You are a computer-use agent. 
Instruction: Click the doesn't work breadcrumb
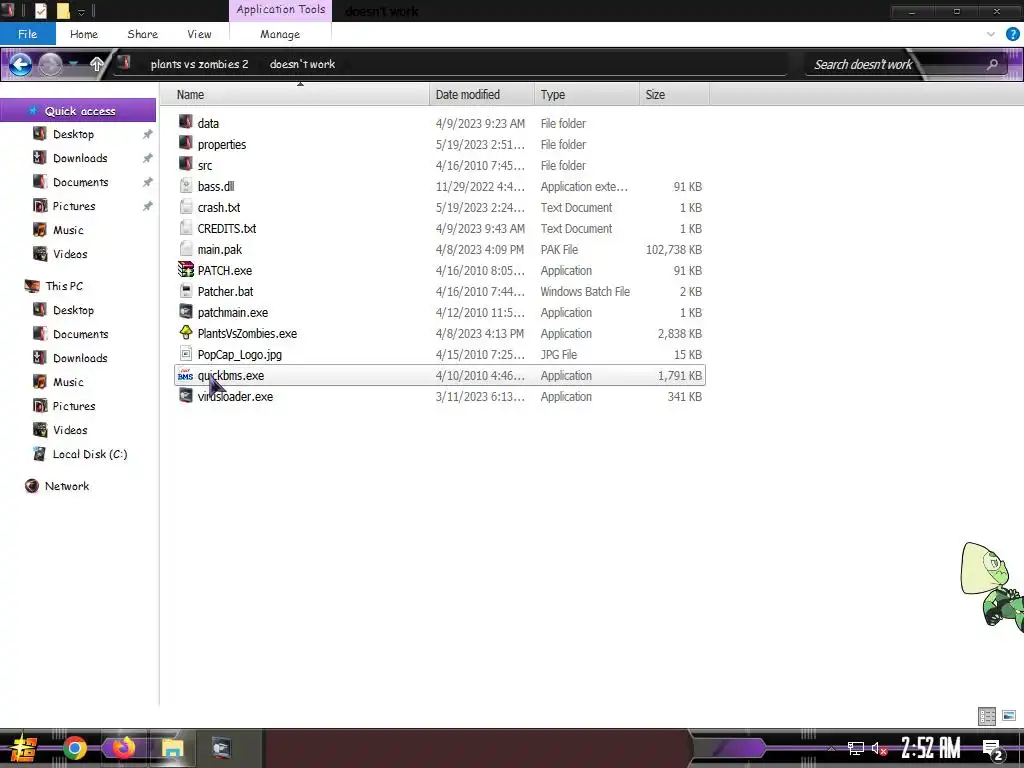click(x=302, y=64)
